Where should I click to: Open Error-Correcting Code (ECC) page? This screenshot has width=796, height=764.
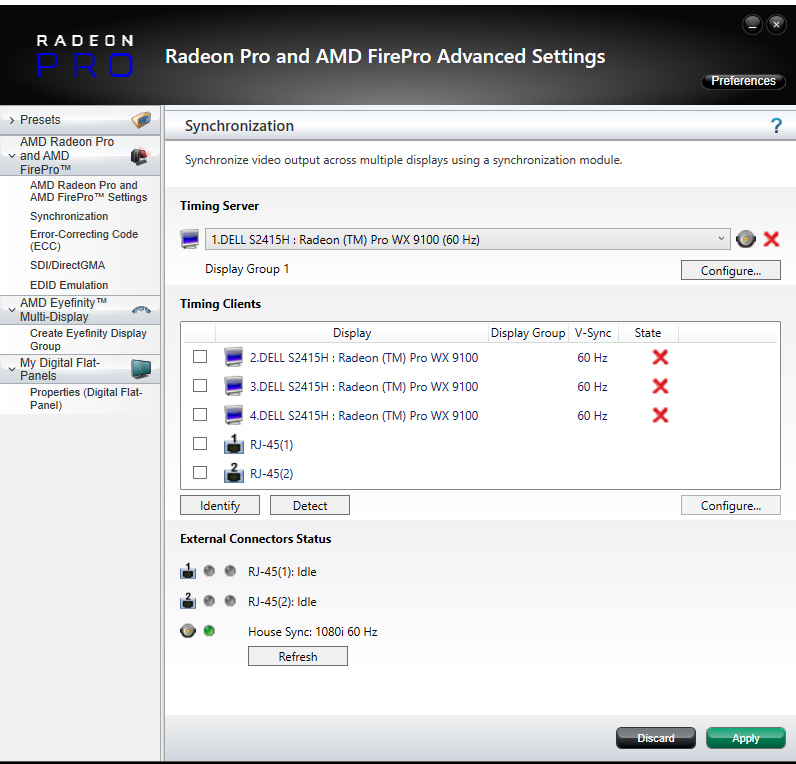coord(84,240)
